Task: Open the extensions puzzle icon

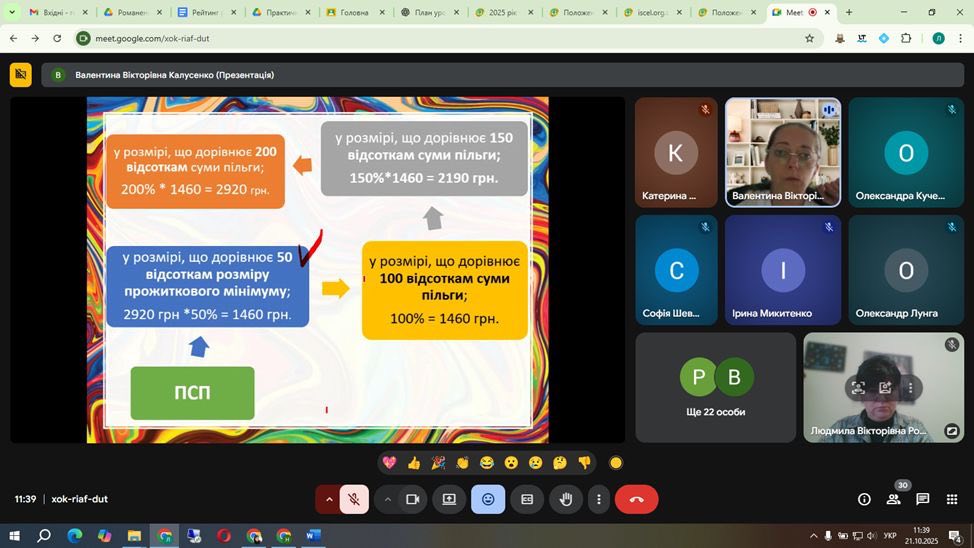Action: coord(906,39)
